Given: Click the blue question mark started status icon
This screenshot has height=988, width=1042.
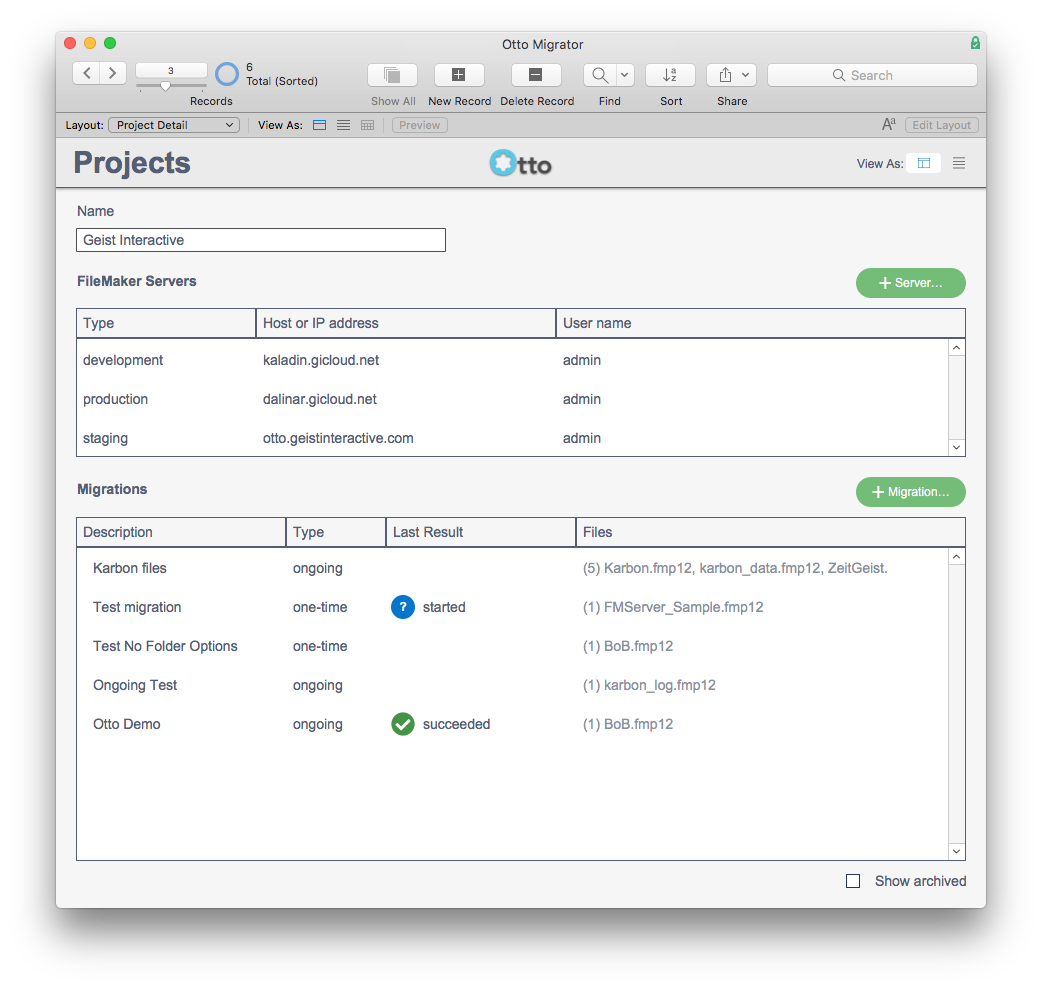Looking at the screenshot, I should click(x=403, y=607).
